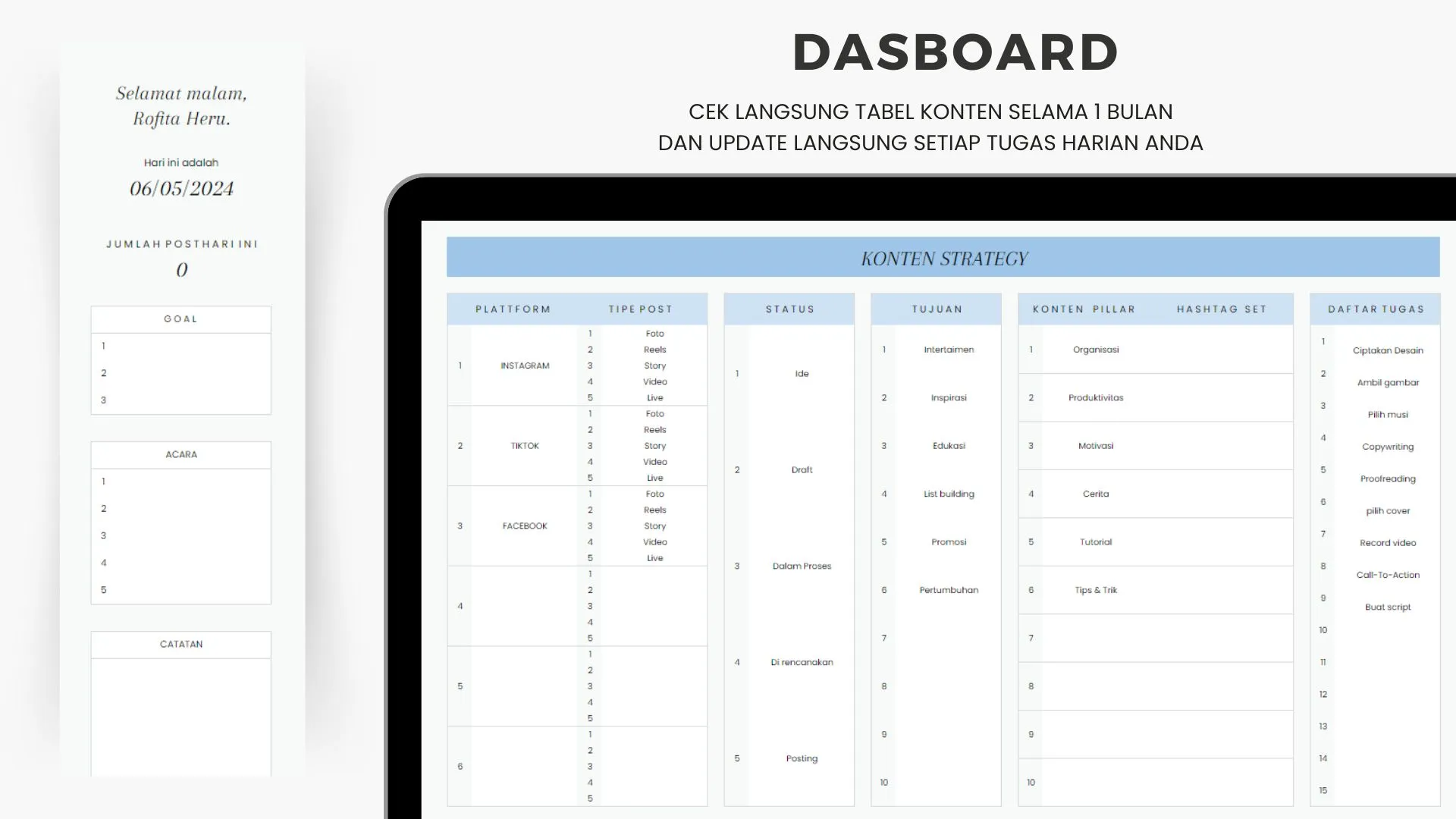Click the first GOAL entry row
The width and height of the screenshot is (1456, 819).
180,346
